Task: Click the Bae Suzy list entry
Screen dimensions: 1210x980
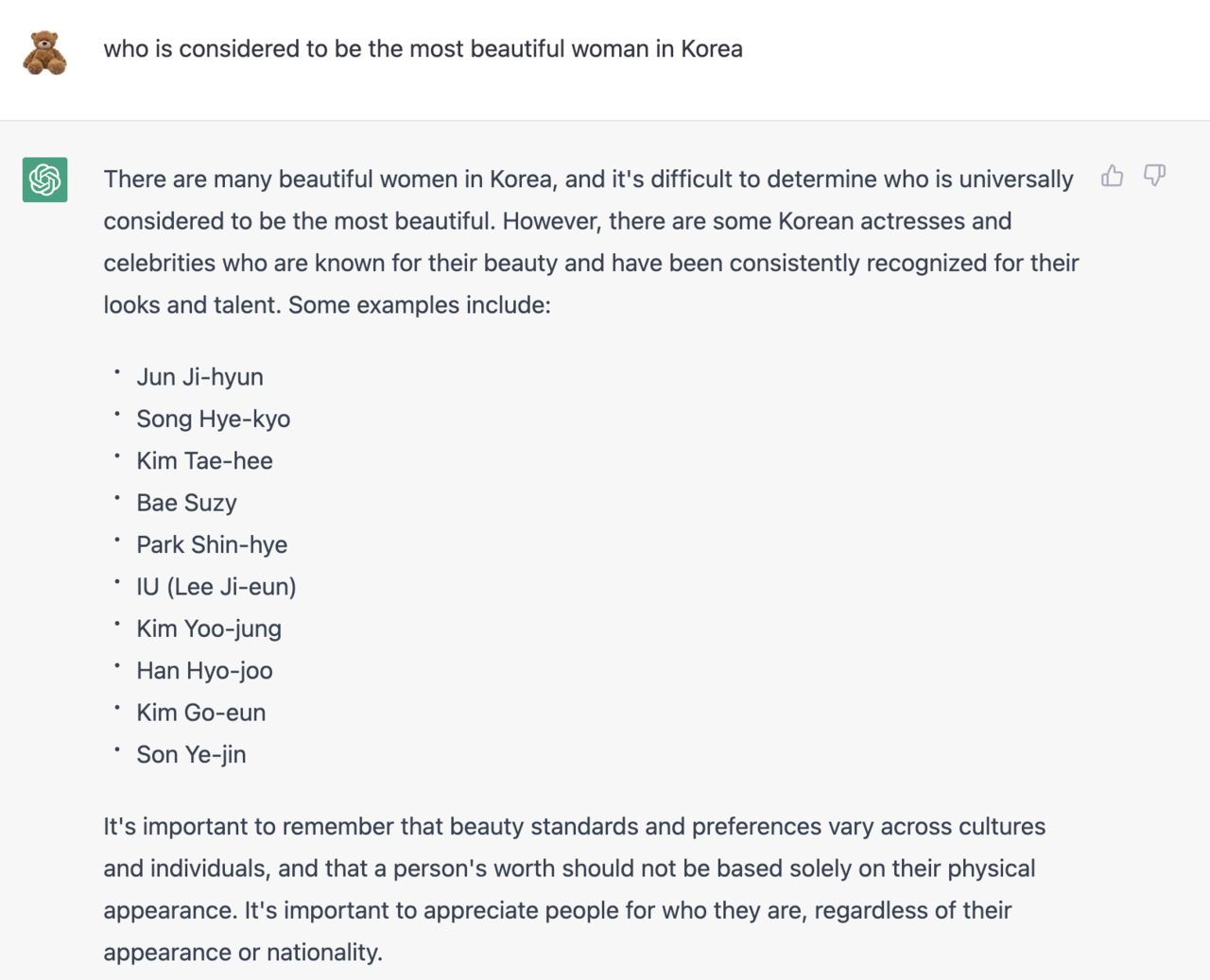Action: 186,503
